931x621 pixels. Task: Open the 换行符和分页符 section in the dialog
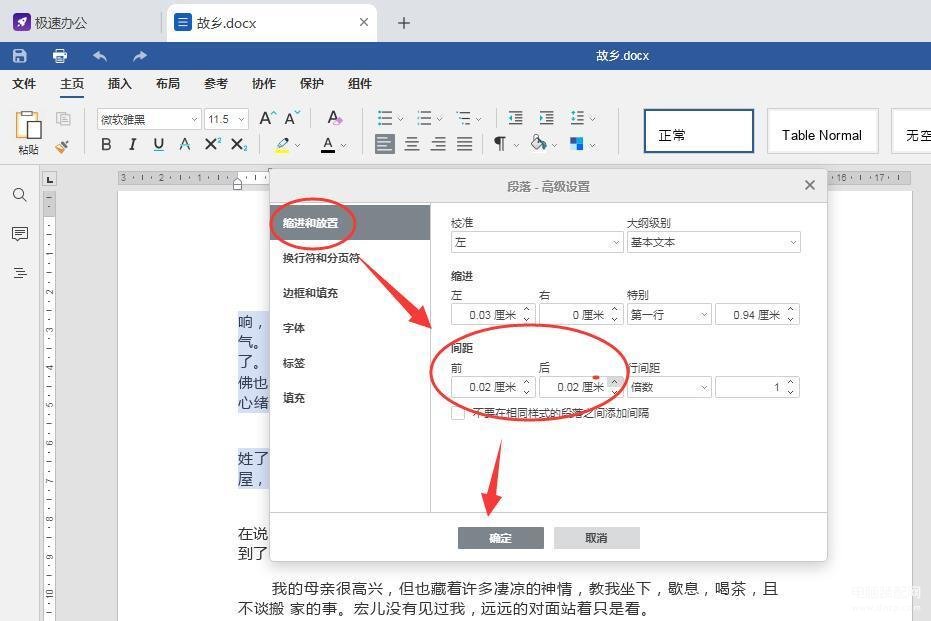pyautogui.click(x=321, y=258)
